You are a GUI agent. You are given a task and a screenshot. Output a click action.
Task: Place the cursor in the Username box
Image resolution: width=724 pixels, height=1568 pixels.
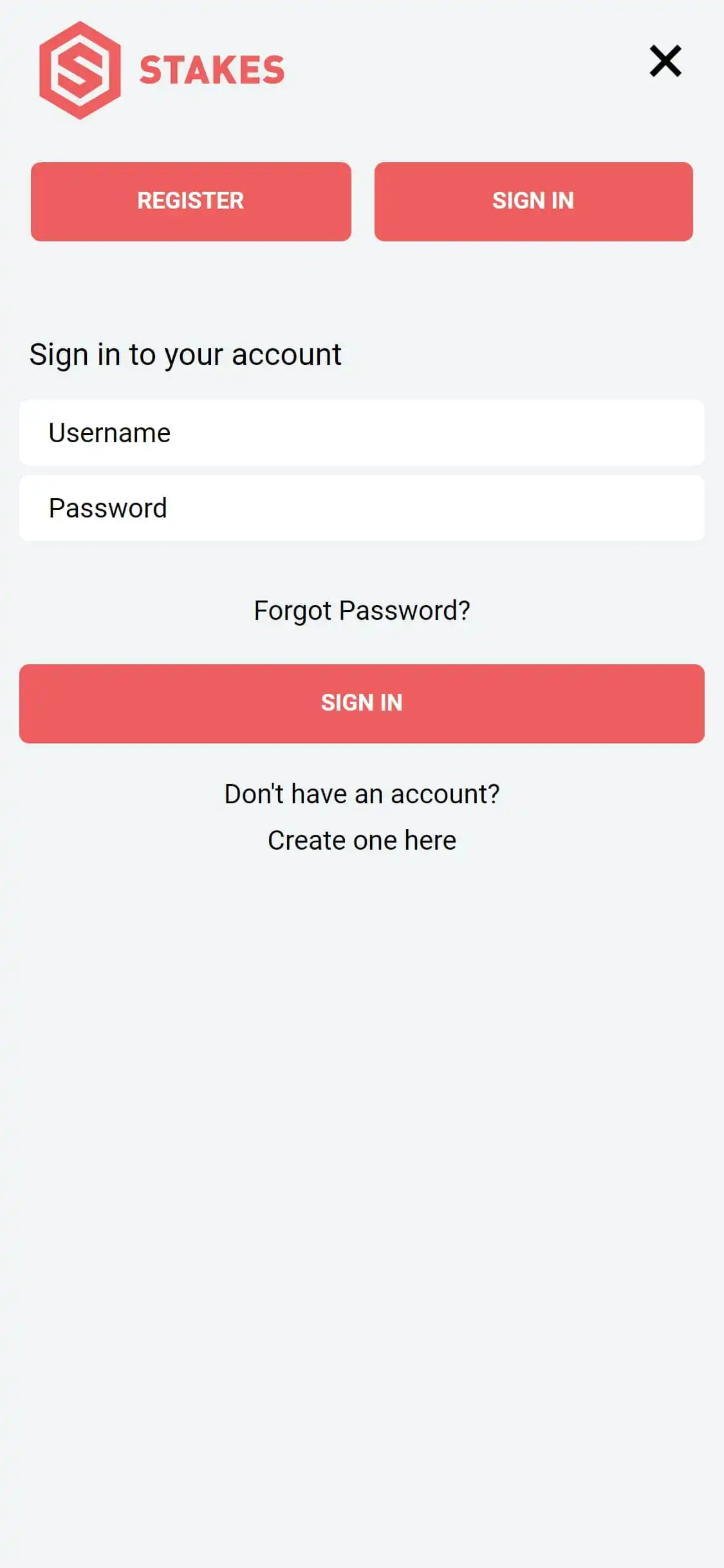coord(362,433)
